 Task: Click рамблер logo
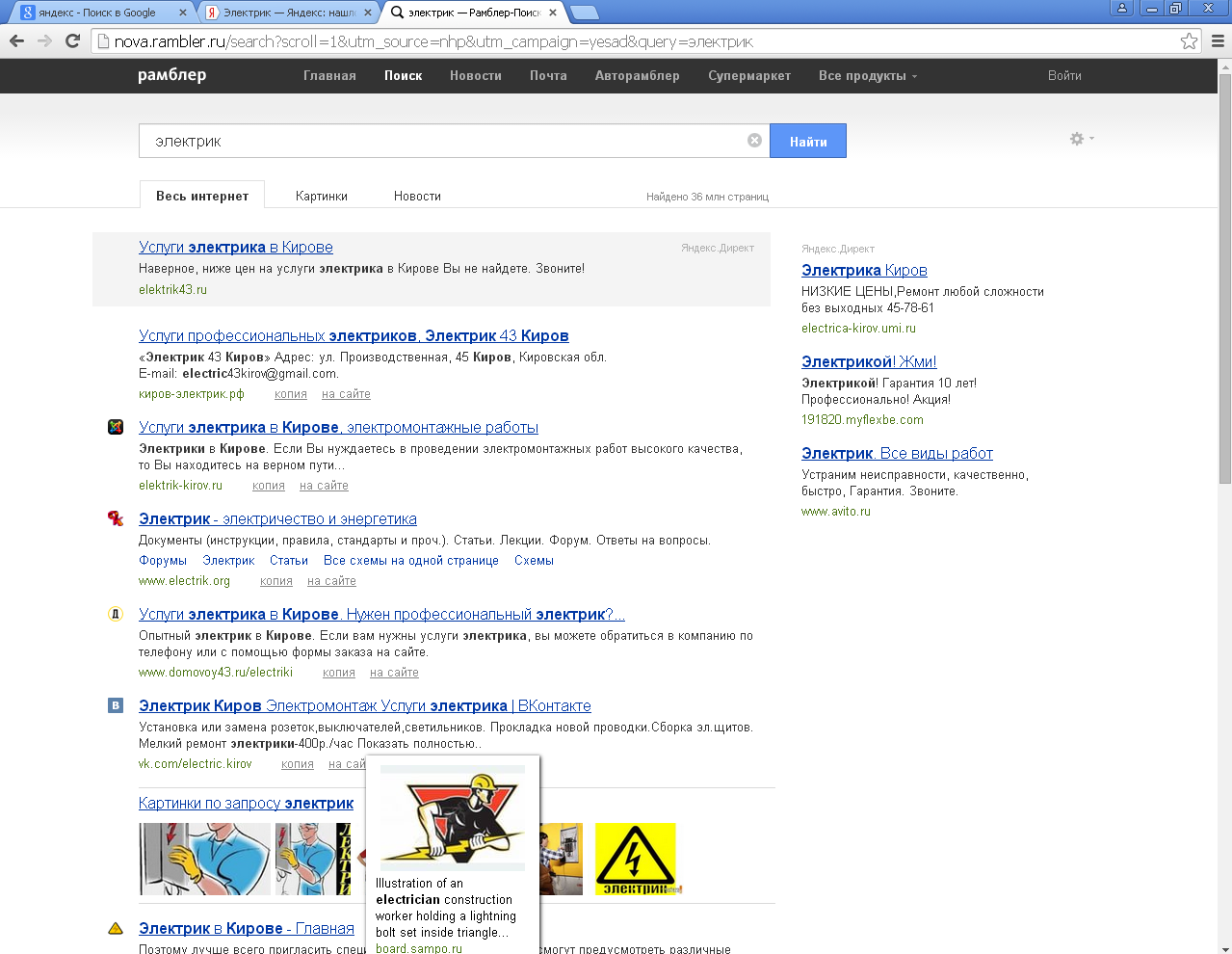(x=171, y=75)
